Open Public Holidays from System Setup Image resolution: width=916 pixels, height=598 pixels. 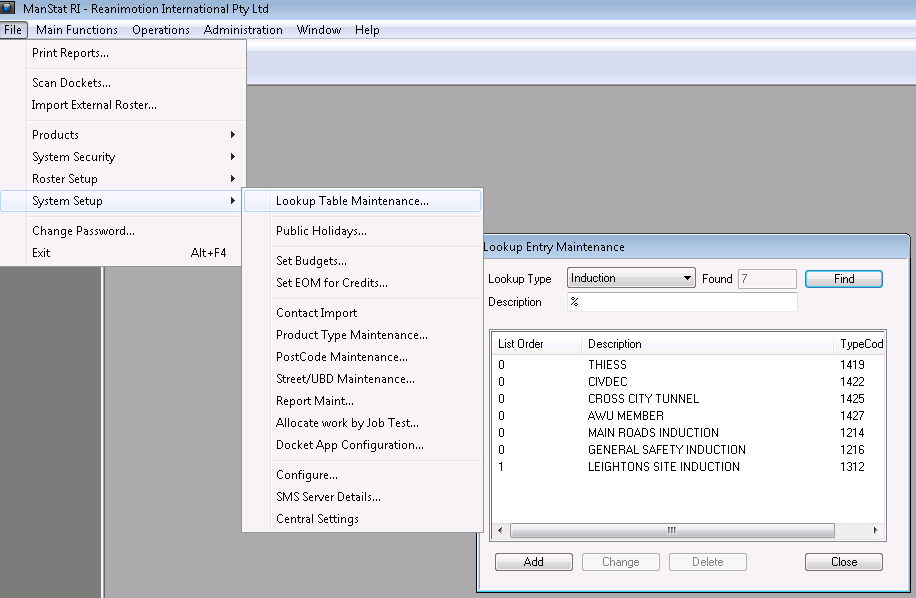click(x=321, y=231)
